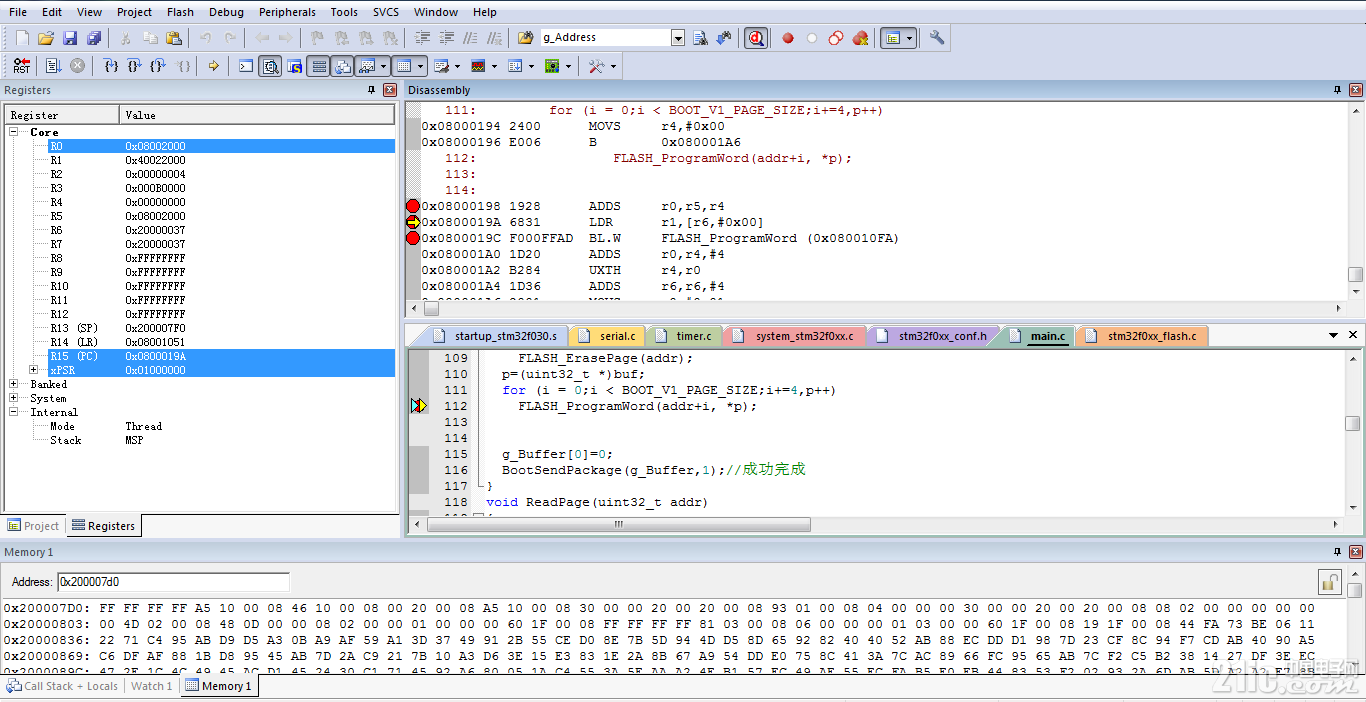
Task: Open the Flash menu
Action: pos(180,12)
